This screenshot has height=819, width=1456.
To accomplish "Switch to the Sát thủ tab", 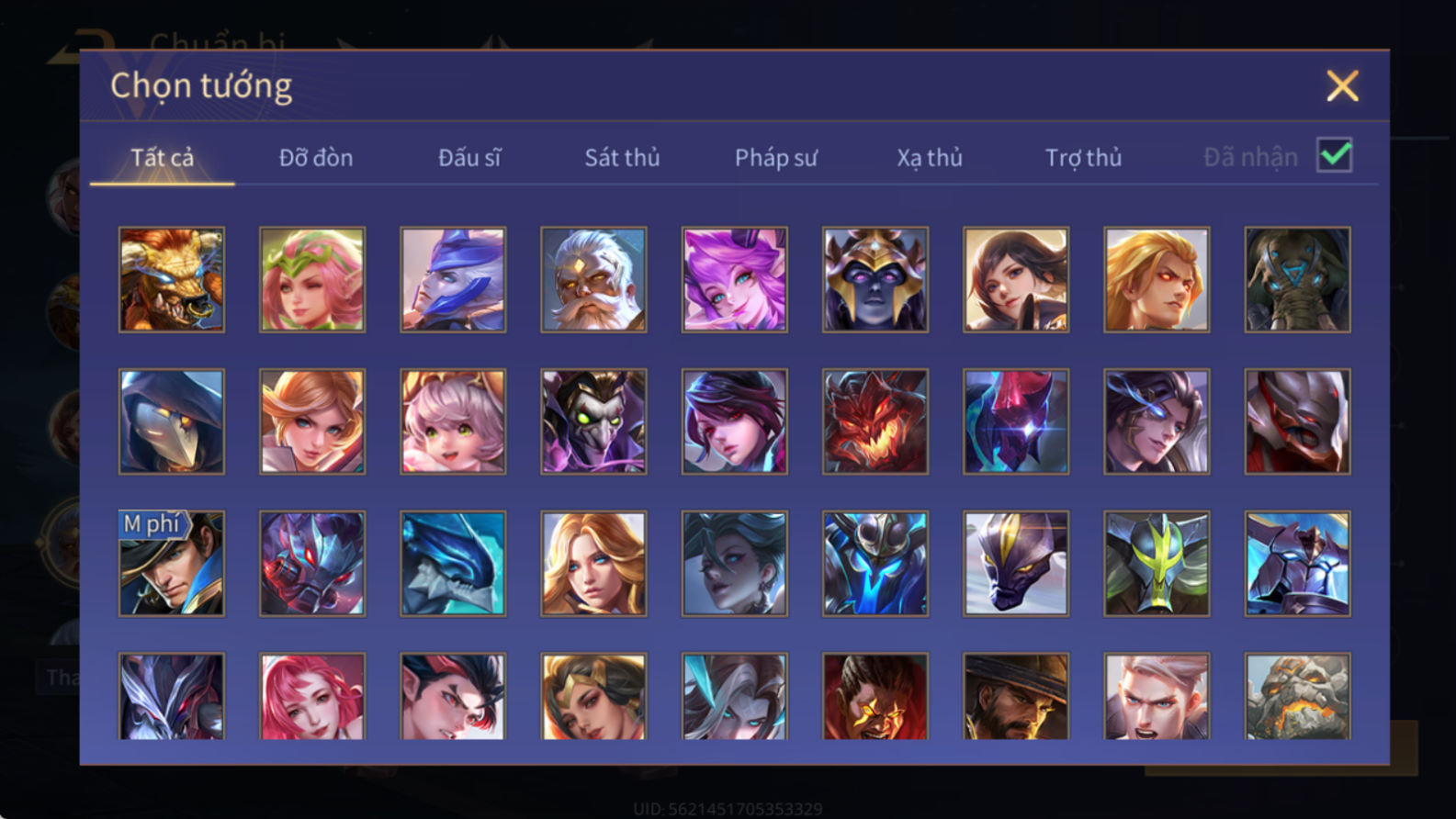I will 622,158.
